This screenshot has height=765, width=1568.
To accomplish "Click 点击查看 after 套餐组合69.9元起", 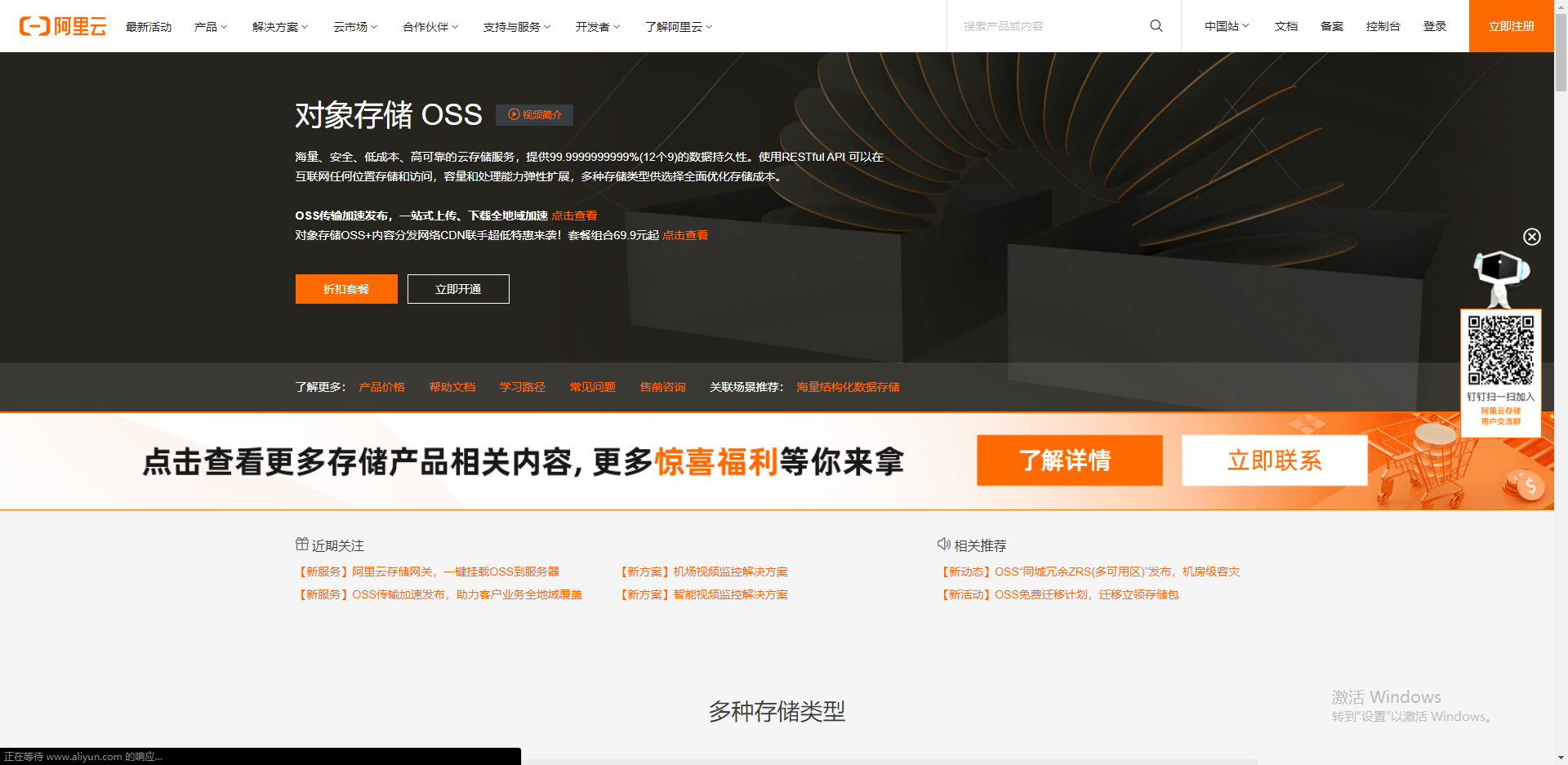I will pyautogui.click(x=685, y=235).
